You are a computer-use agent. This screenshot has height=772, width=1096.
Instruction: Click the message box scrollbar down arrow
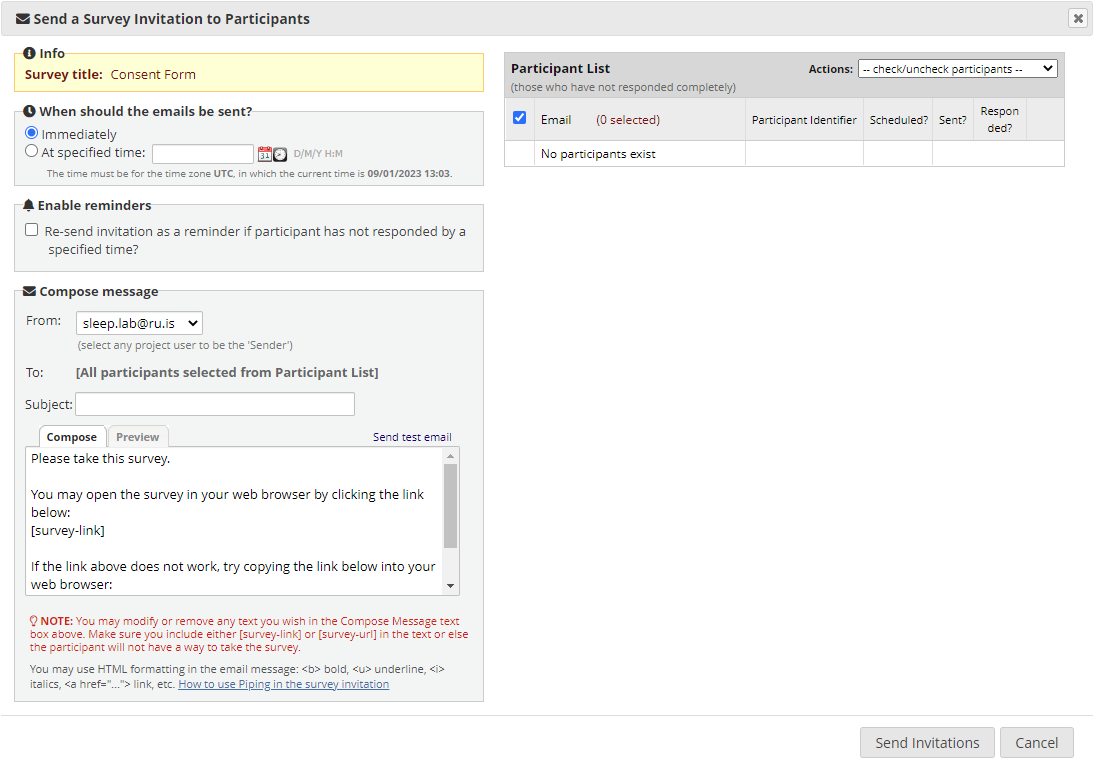click(x=450, y=586)
